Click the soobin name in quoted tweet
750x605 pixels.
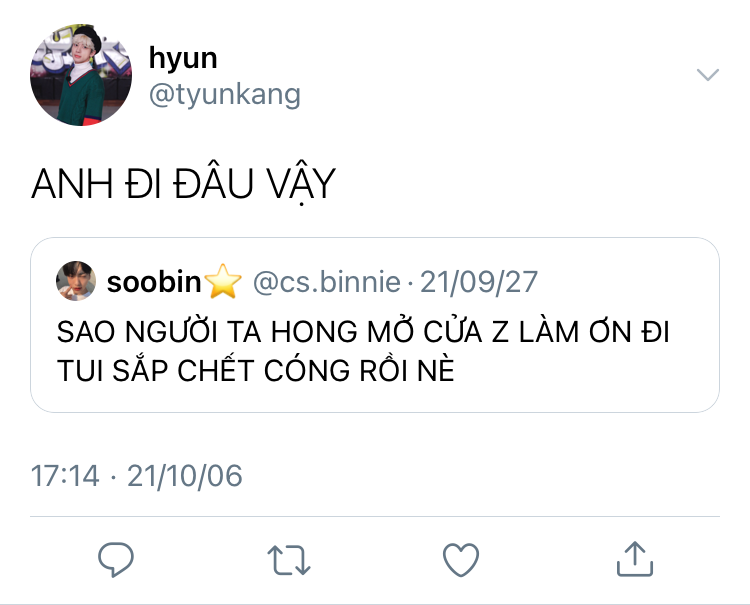point(154,282)
